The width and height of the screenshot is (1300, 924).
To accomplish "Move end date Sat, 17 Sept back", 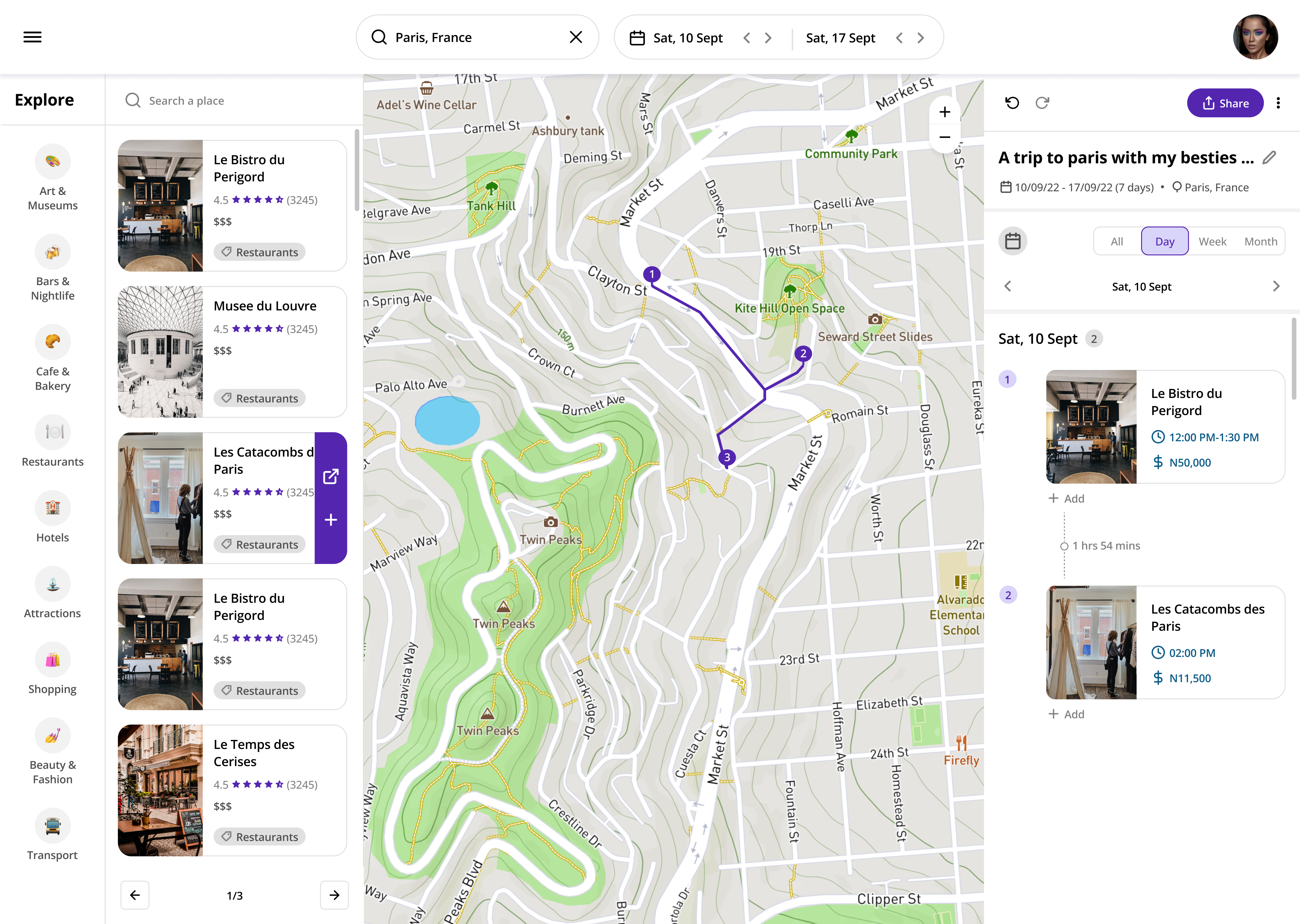I will 899,38.
